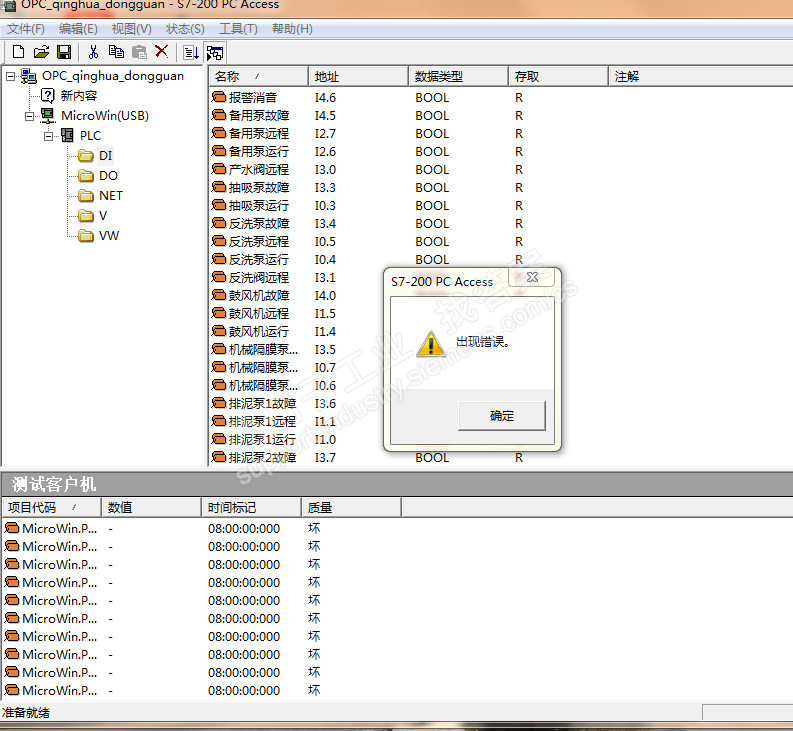Open the 编辑(E) menu
This screenshot has width=793, height=731.
pos(78,29)
